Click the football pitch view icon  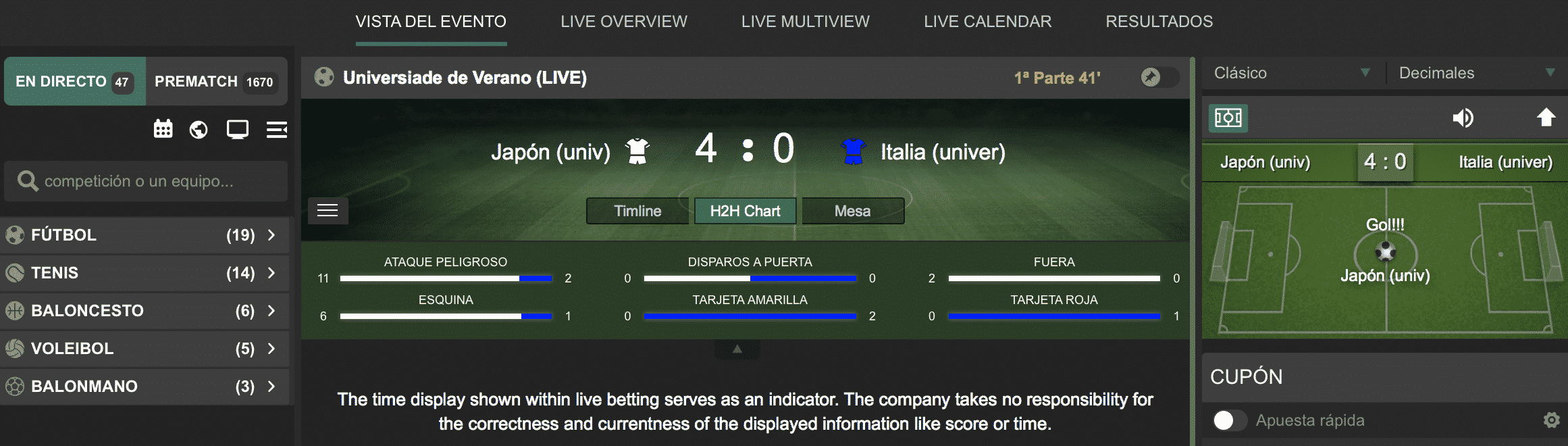tap(1228, 118)
